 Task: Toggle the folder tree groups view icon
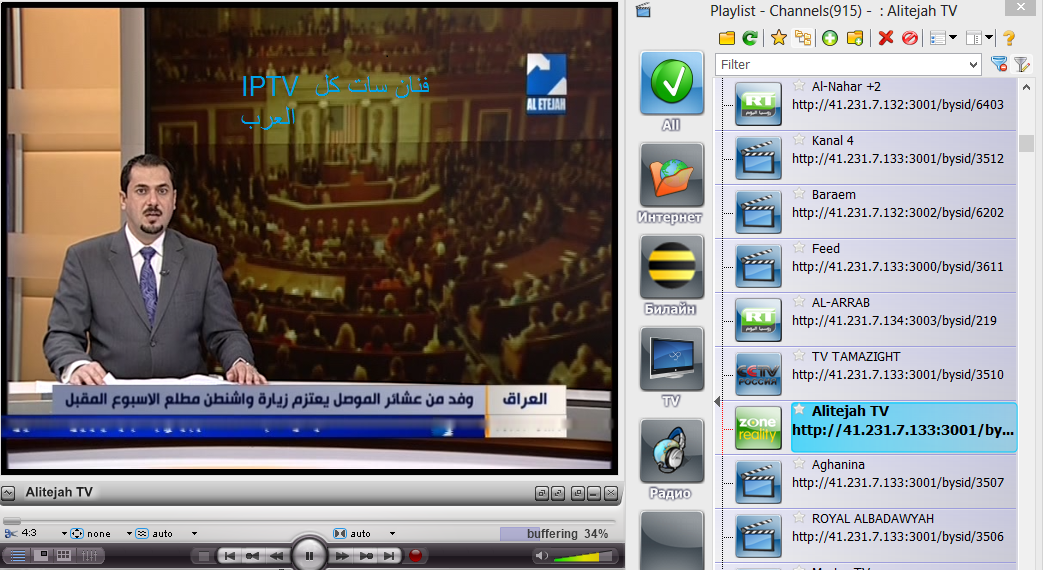click(803, 39)
